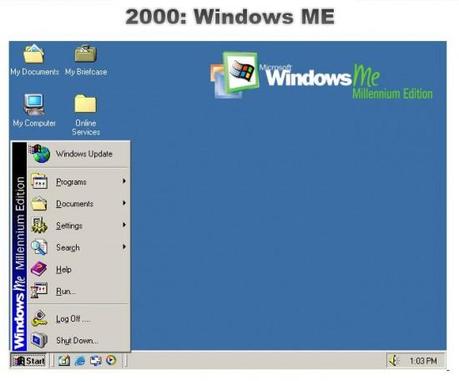Image resolution: width=459 pixels, height=381 pixels.
Task: Click the Start button on the taskbar
Action: [x=29, y=361]
